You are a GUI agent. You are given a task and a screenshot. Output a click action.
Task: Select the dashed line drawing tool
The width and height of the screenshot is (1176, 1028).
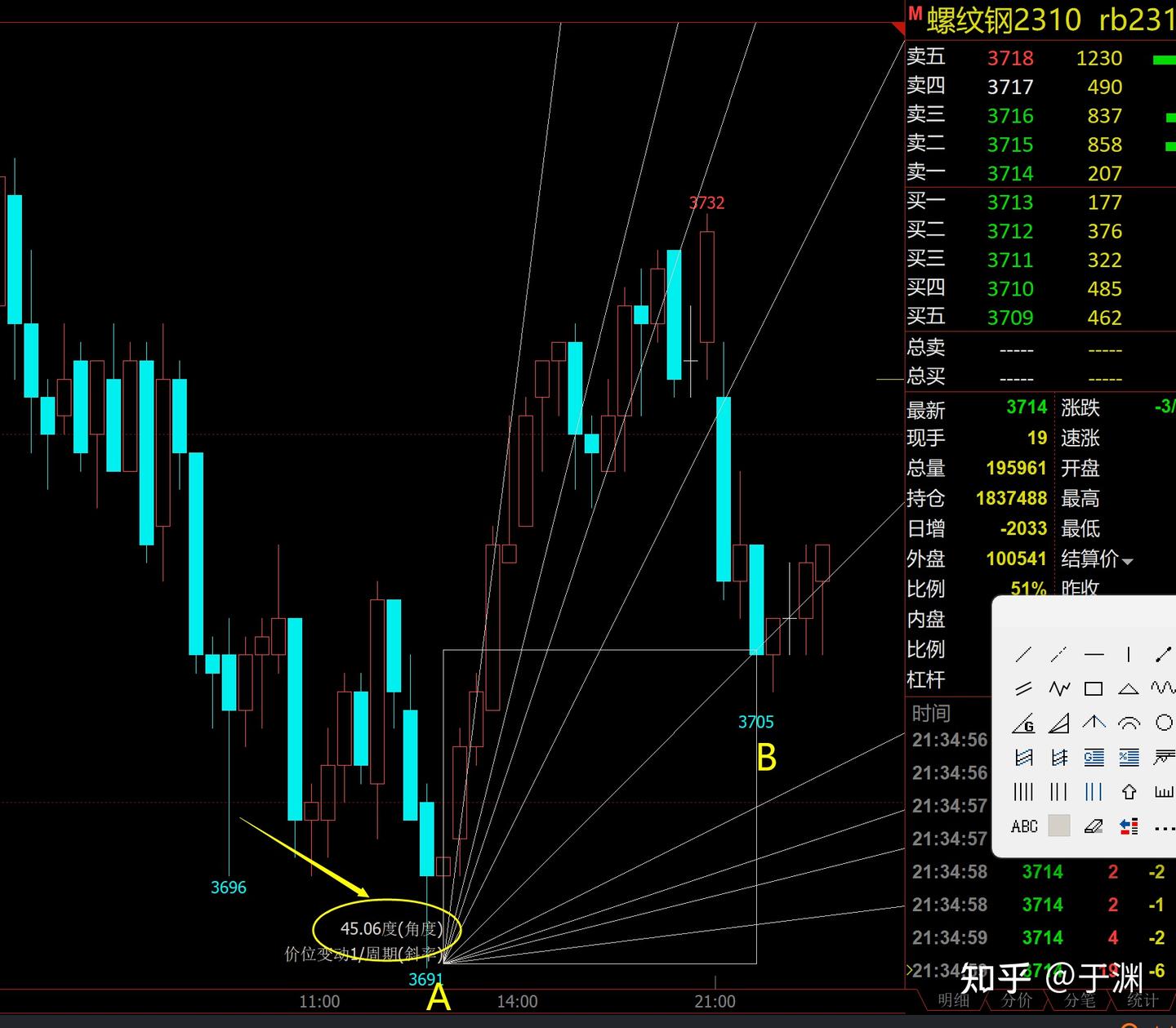point(1058,654)
